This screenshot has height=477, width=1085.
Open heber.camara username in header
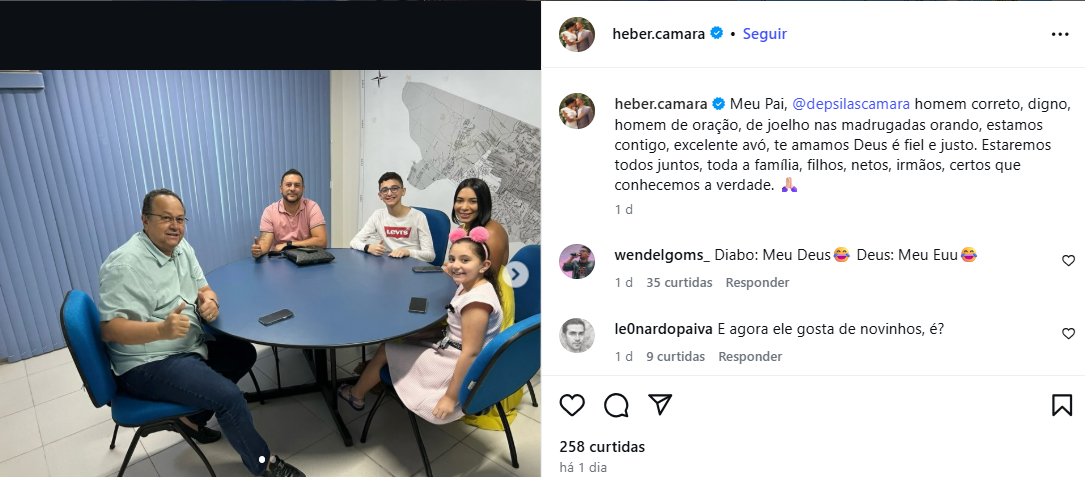pos(658,34)
